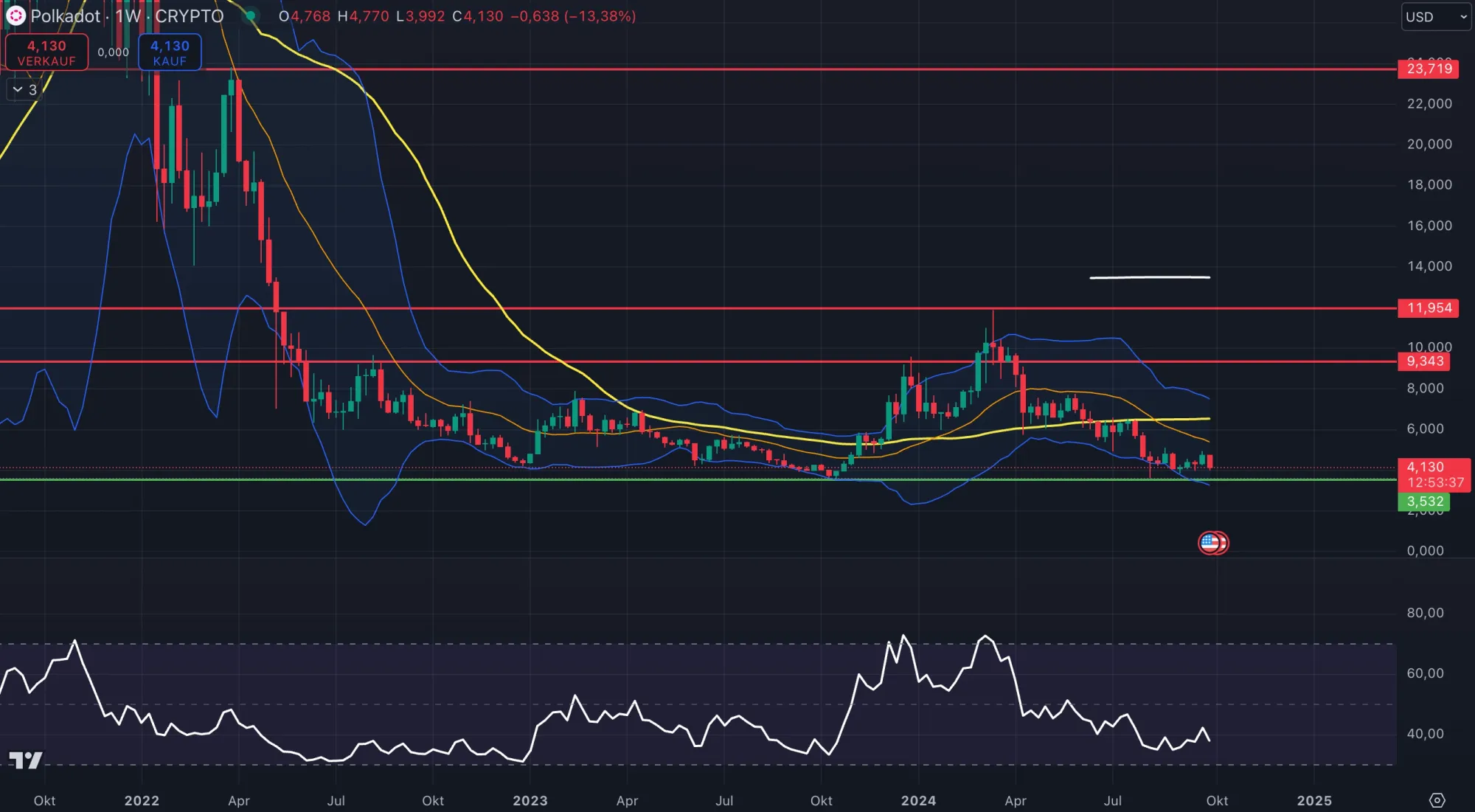Open the USD currency dropdown
The height and width of the screenshot is (812, 1475).
click(1435, 16)
